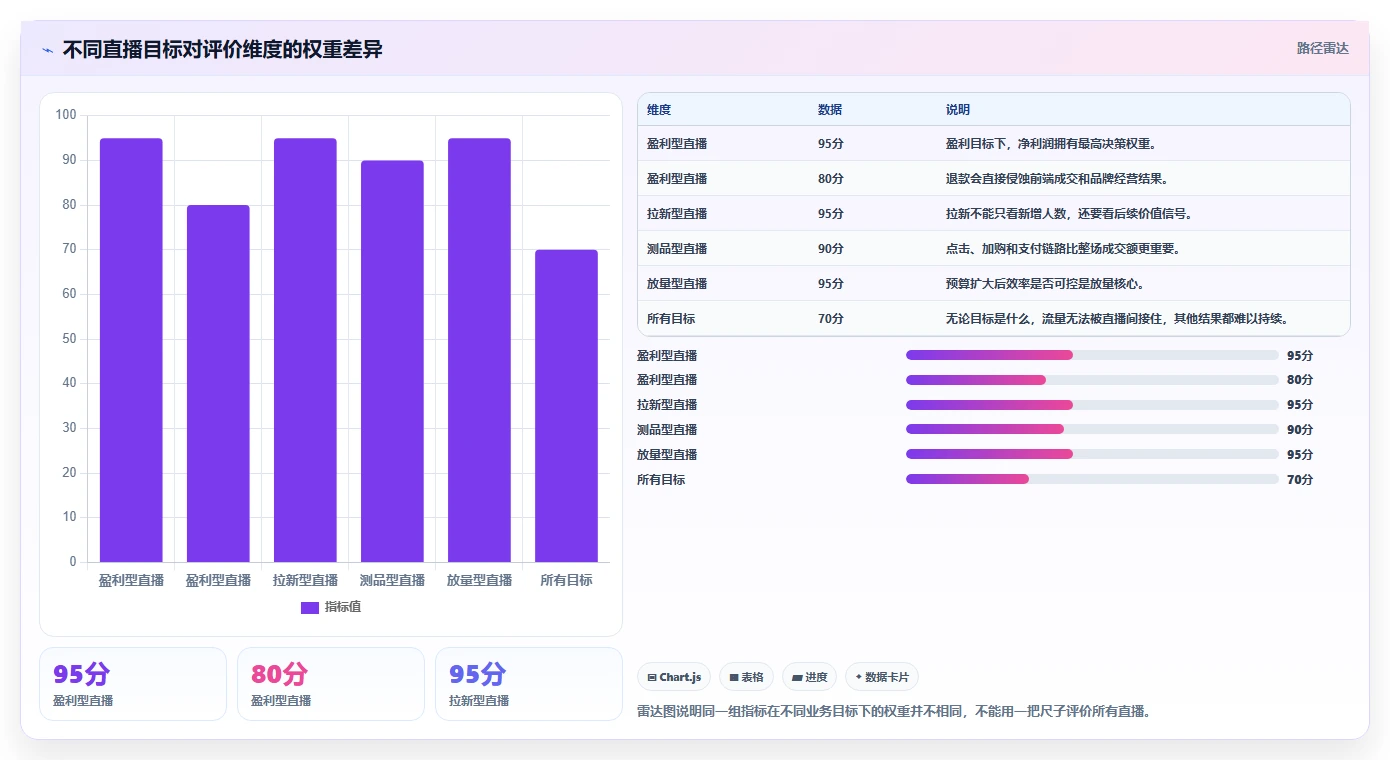Click the 盈利型直播 bar reaching 95
This screenshot has height=760, width=1390.
(x=131, y=350)
